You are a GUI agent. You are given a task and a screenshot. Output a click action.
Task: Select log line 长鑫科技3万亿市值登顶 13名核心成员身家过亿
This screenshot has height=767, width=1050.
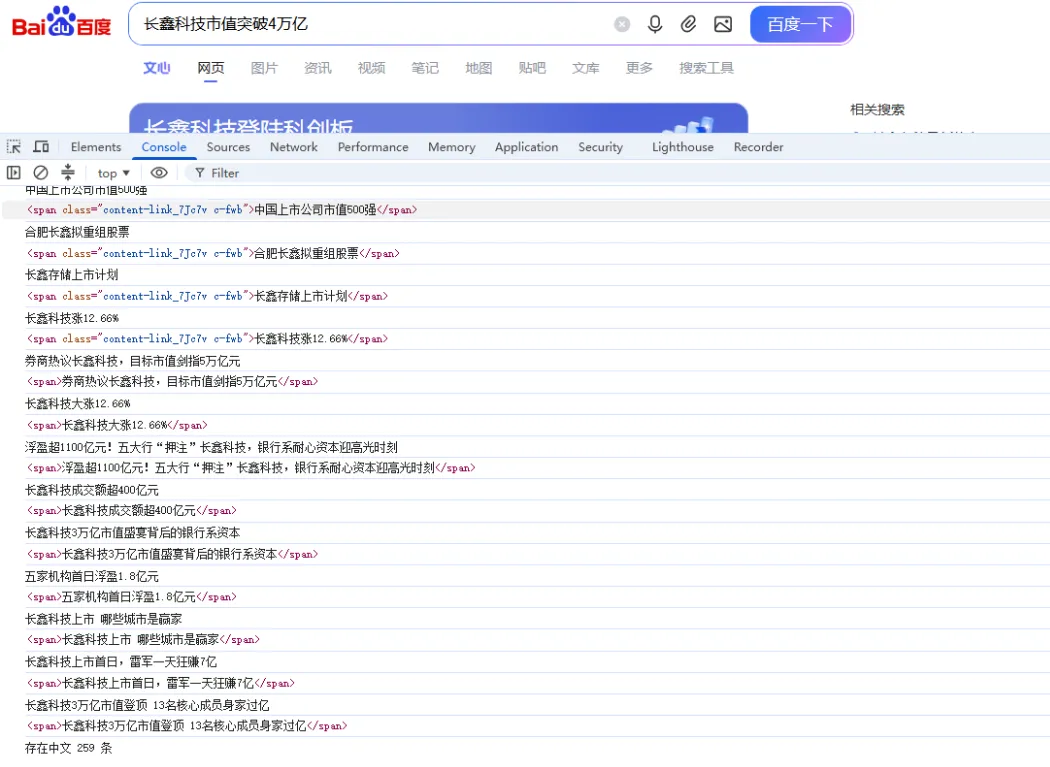tap(147, 705)
